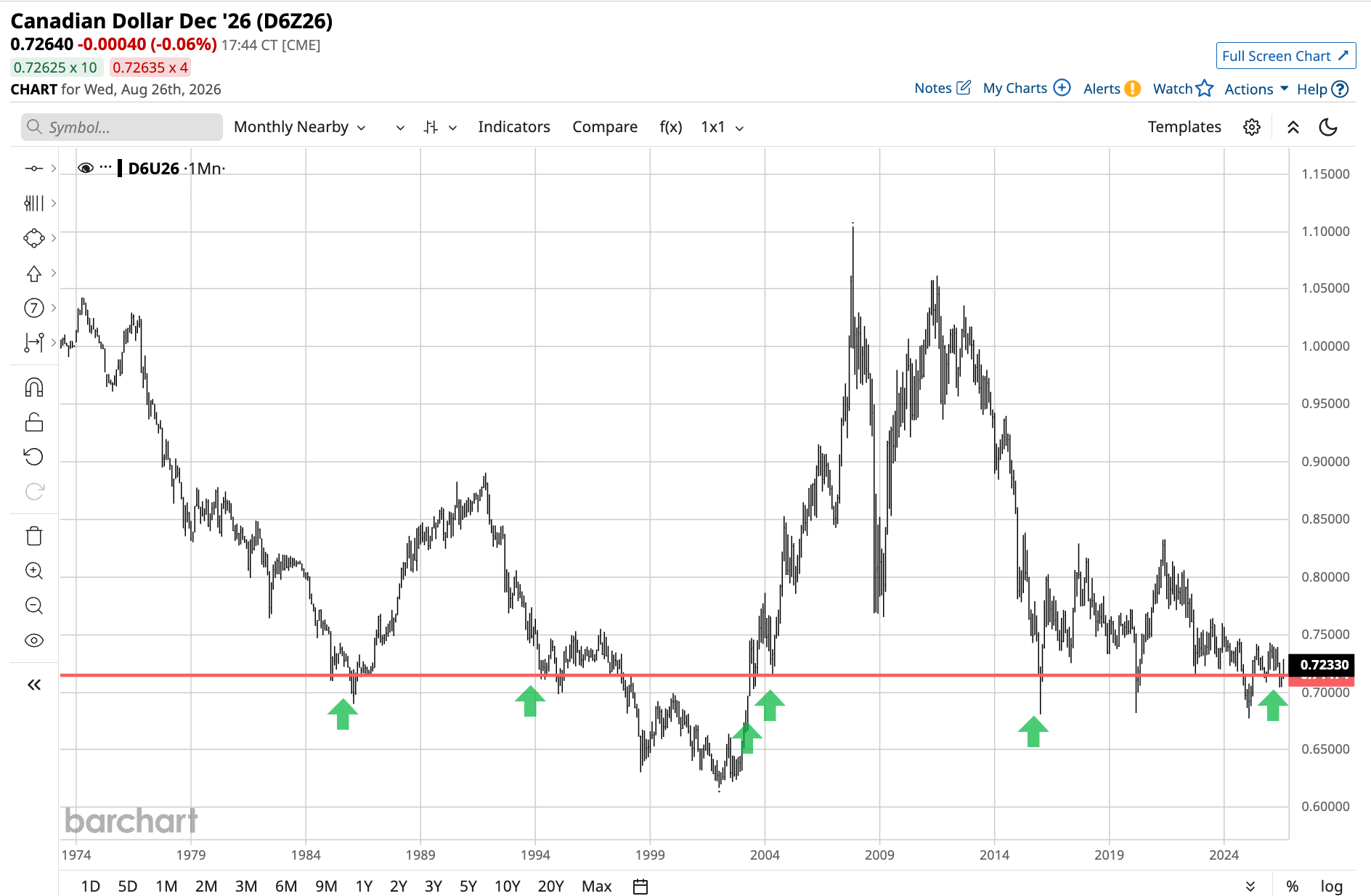The width and height of the screenshot is (1371, 896).
Task: Open the Templates menu
Action: (1184, 127)
